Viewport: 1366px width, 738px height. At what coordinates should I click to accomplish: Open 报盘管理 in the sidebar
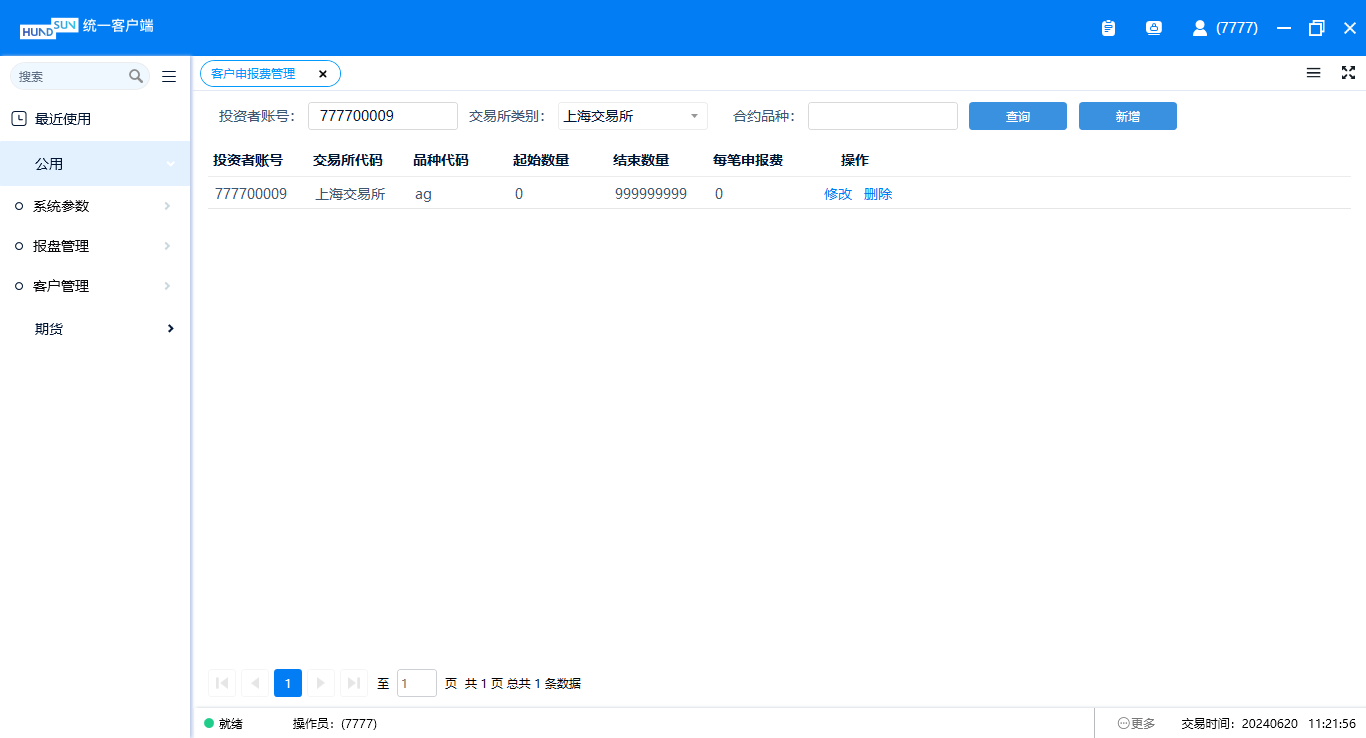click(x=61, y=246)
